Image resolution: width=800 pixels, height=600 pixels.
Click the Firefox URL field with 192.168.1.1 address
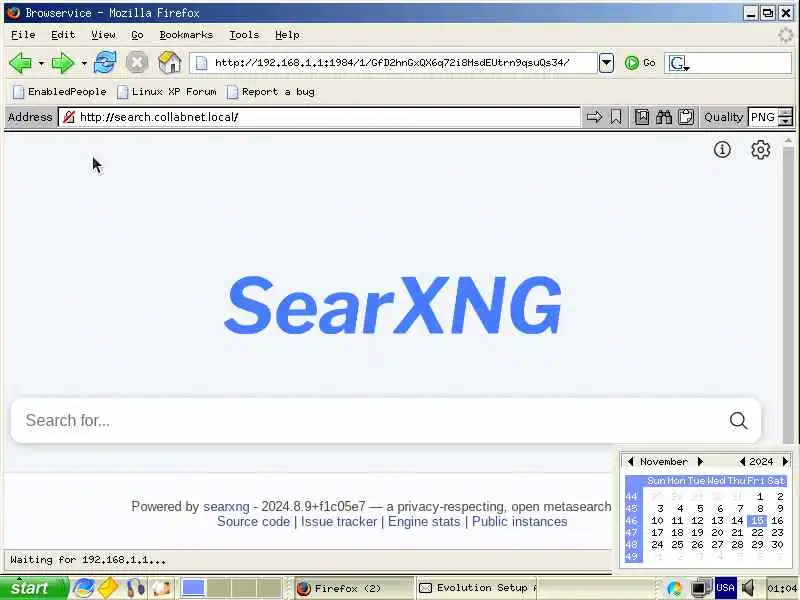pyautogui.click(x=392, y=63)
